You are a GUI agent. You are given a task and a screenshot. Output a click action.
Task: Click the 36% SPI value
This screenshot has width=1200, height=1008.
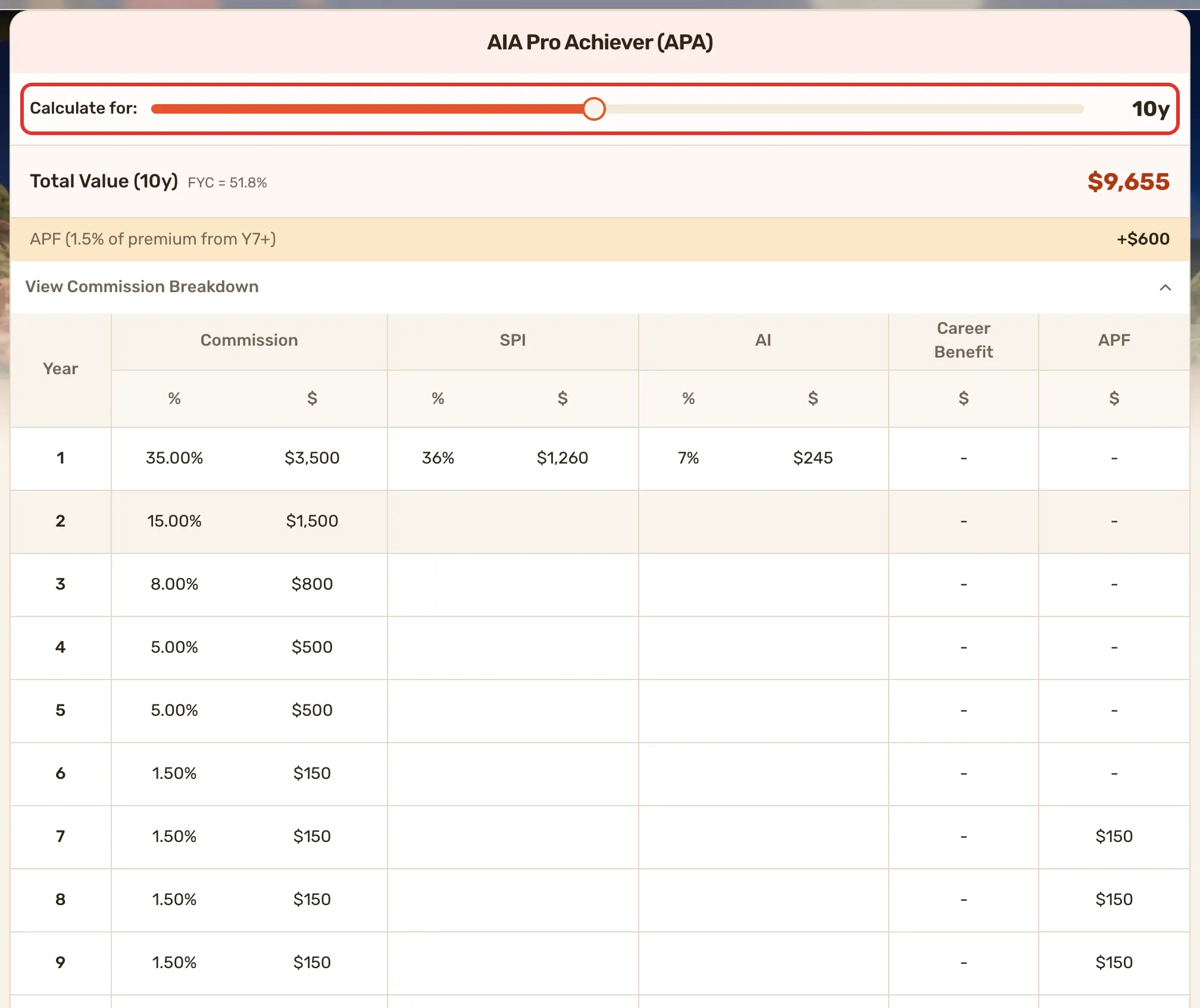point(437,458)
